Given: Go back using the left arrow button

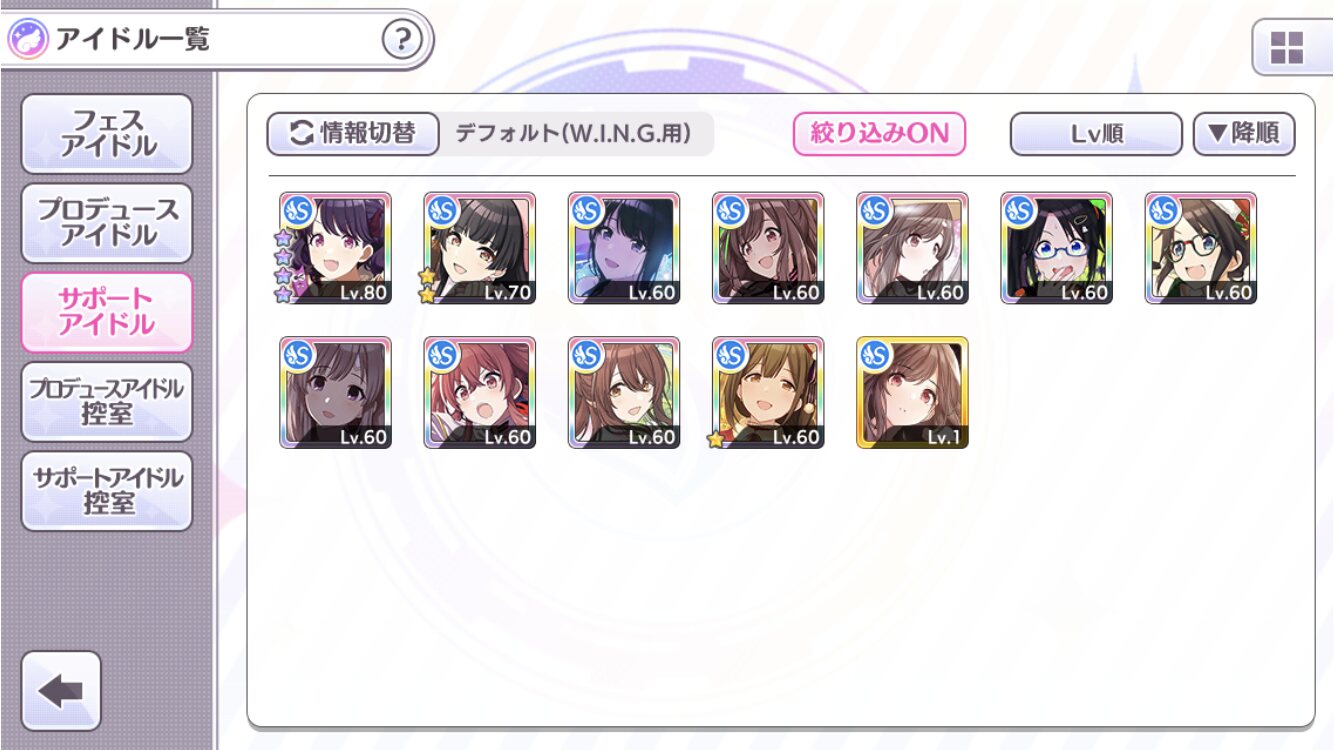Looking at the screenshot, I should pyautogui.click(x=61, y=690).
